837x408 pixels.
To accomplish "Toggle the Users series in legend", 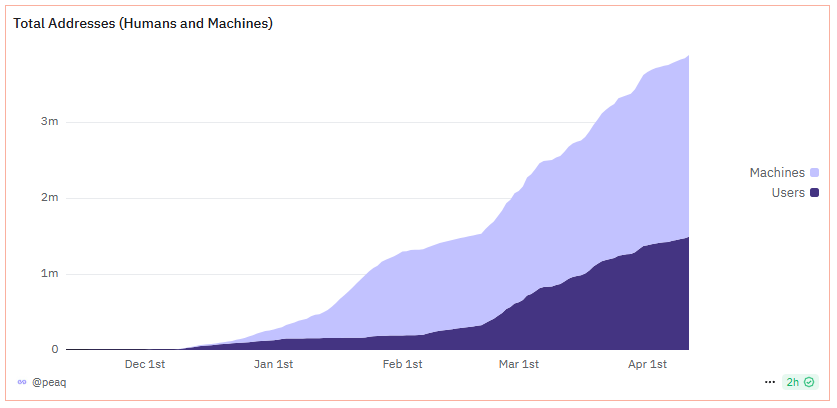I will pyautogui.click(x=788, y=192).
